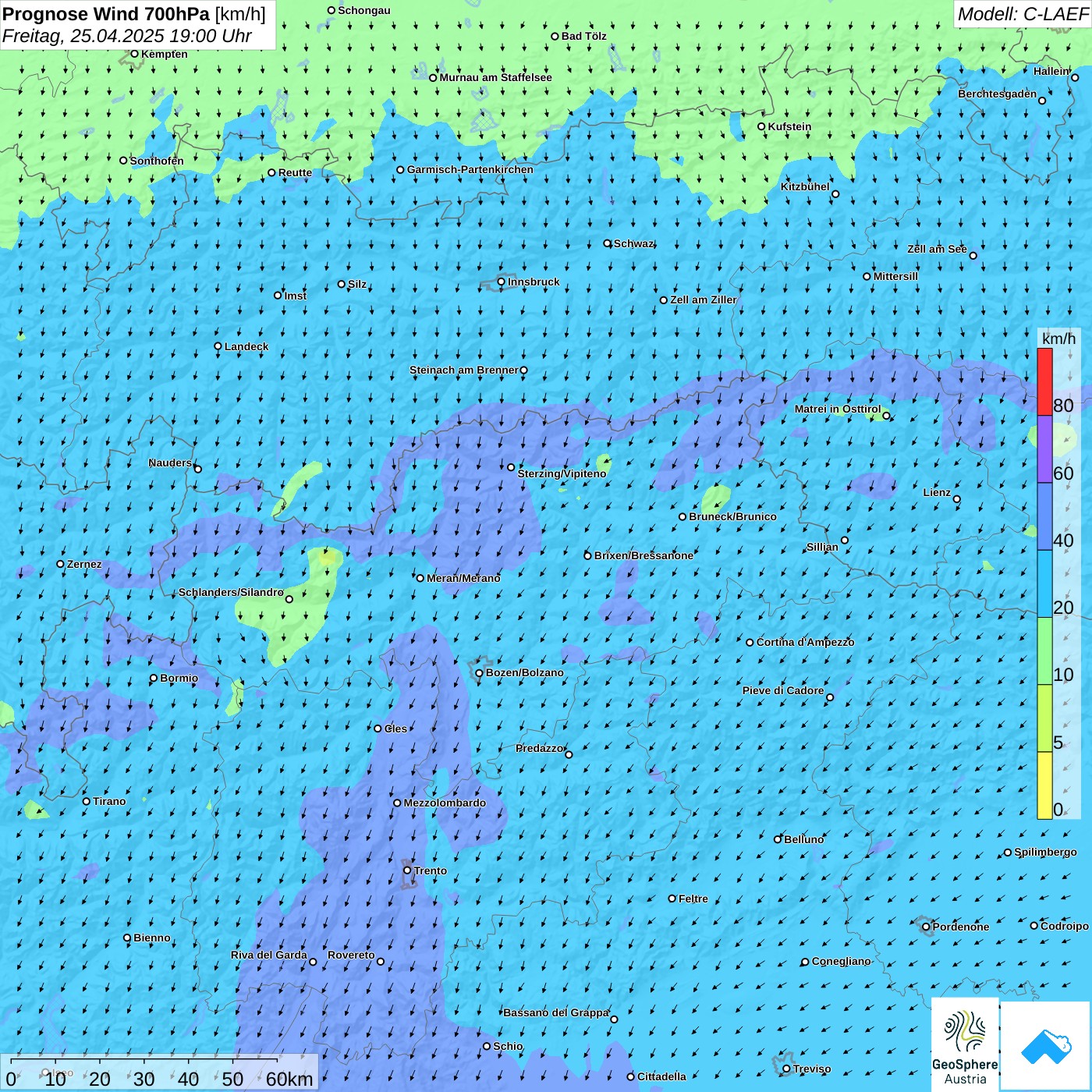Click the 'Mezzolombardo' label
This screenshot has width=1092, height=1092.
(445, 803)
